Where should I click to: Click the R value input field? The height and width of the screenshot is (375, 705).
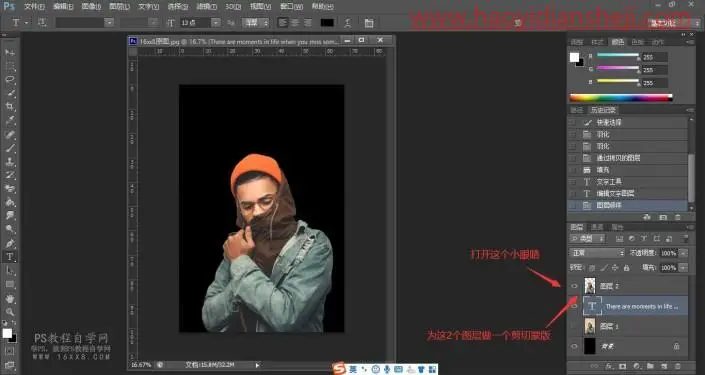[654, 58]
